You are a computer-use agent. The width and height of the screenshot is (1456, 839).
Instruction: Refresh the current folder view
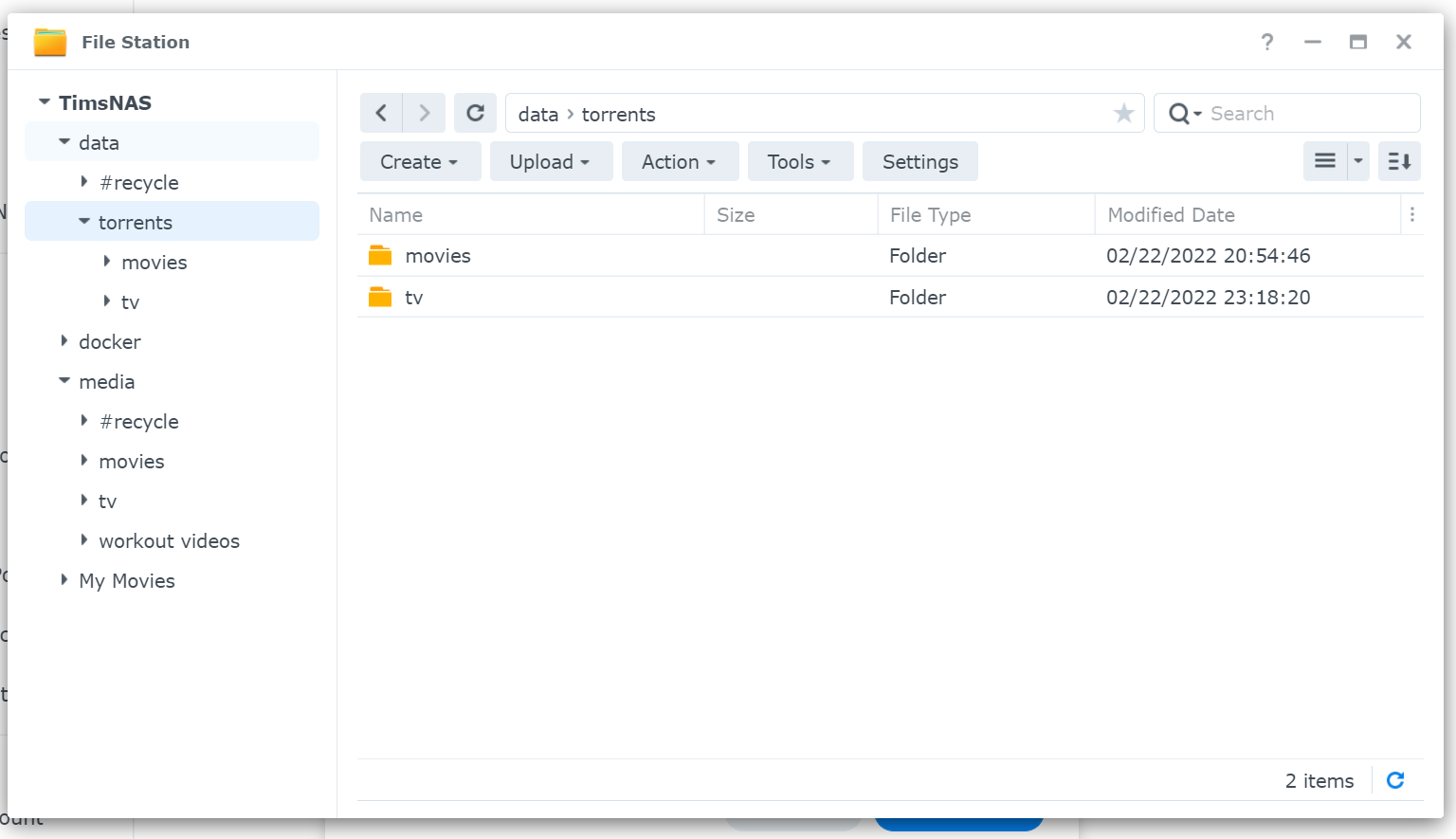(x=475, y=112)
